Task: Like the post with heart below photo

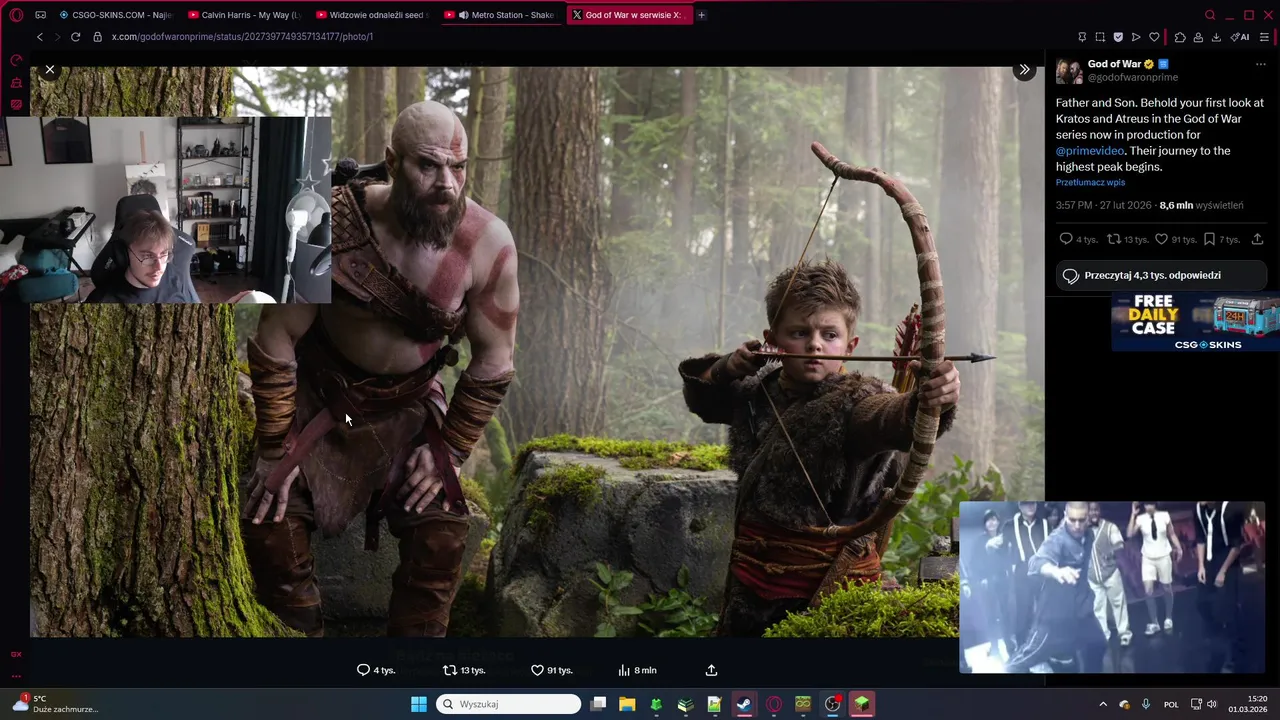Action: [537, 670]
